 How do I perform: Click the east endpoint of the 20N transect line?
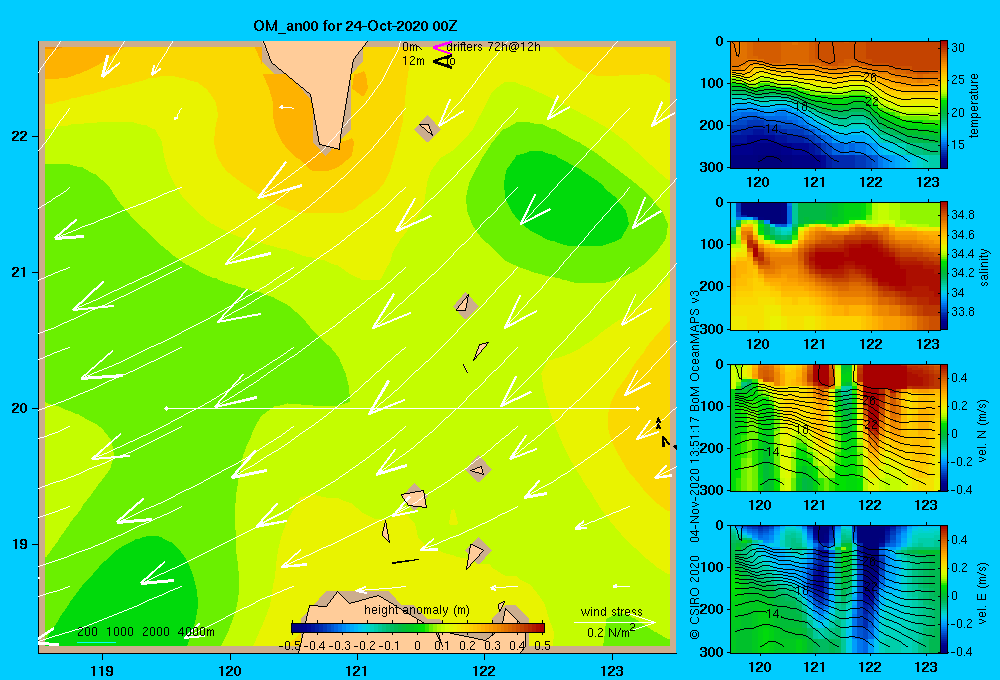click(x=636, y=408)
